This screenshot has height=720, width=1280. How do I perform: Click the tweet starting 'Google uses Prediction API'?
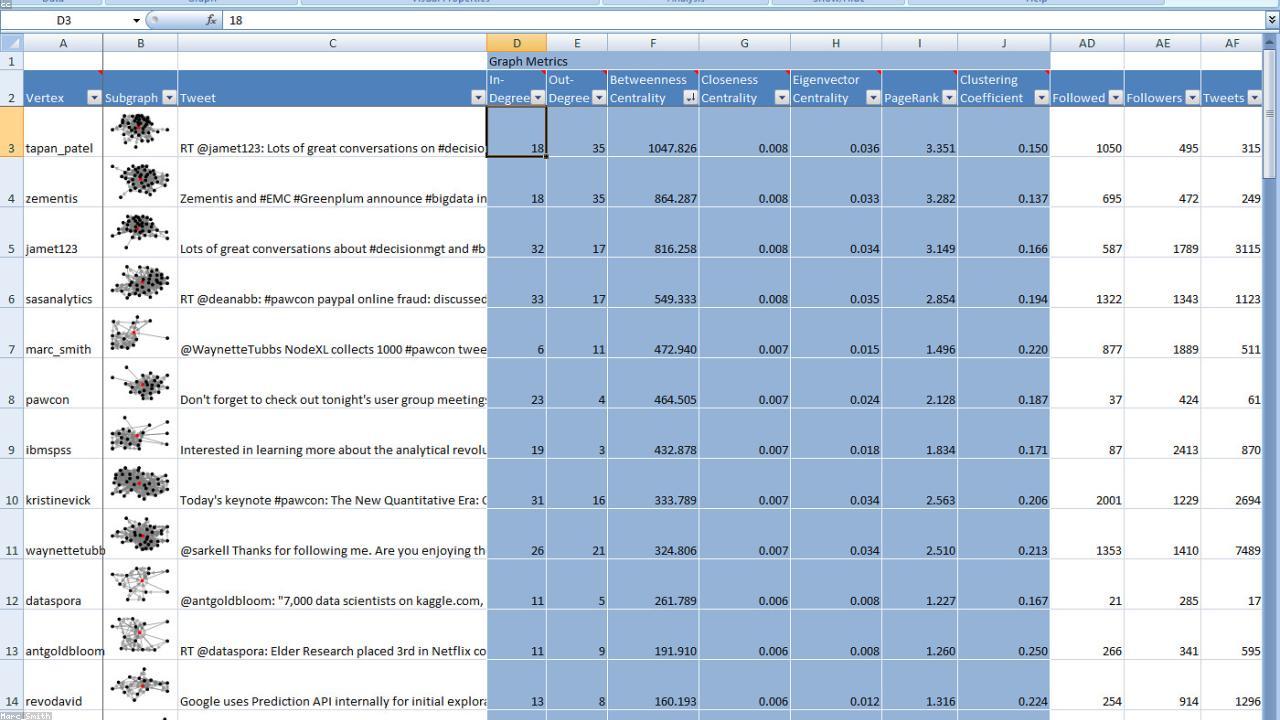click(332, 685)
